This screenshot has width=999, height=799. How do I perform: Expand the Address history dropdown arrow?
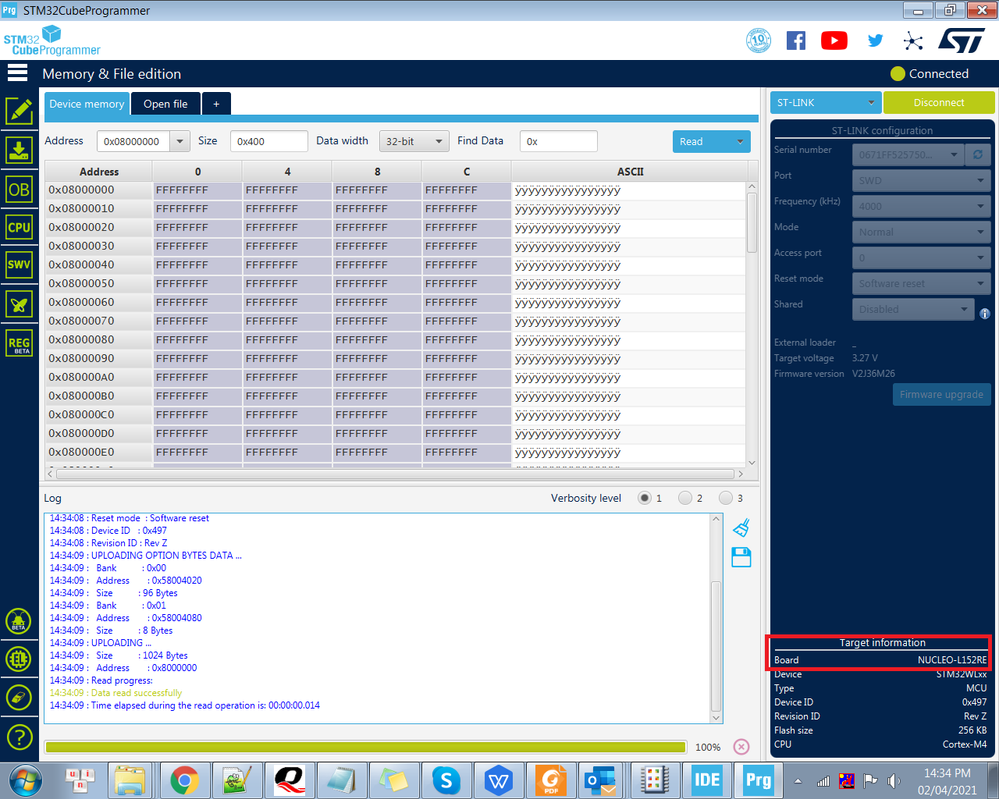(x=180, y=141)
